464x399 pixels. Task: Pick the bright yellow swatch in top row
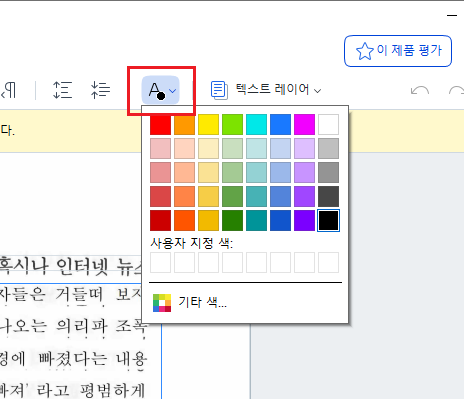(208, 124)
